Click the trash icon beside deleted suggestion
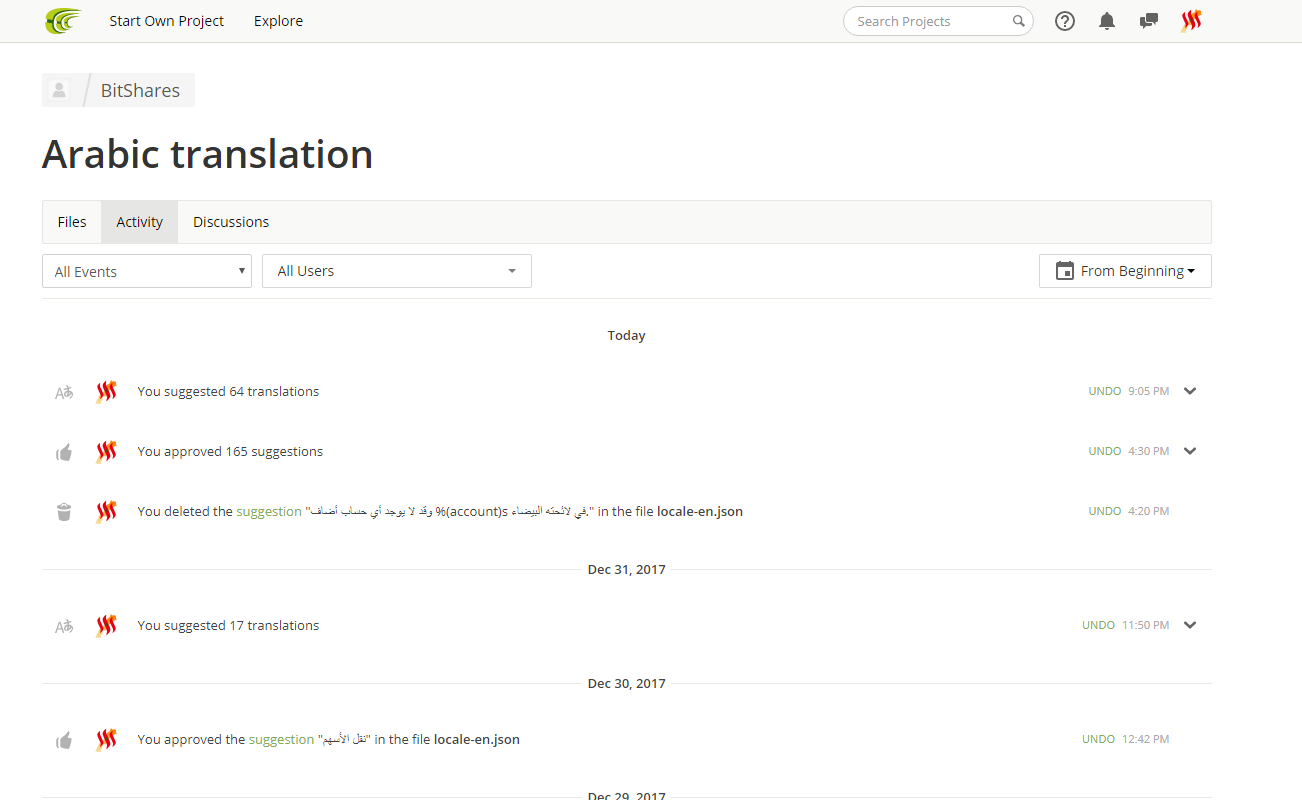This screenshot has height=800, width=1302. (x=64, y=512)
